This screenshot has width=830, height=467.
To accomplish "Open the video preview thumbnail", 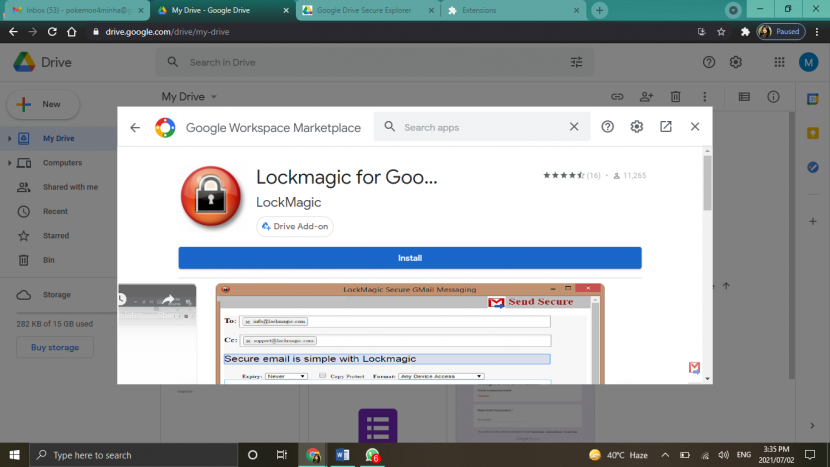I will tap(157, 334).
